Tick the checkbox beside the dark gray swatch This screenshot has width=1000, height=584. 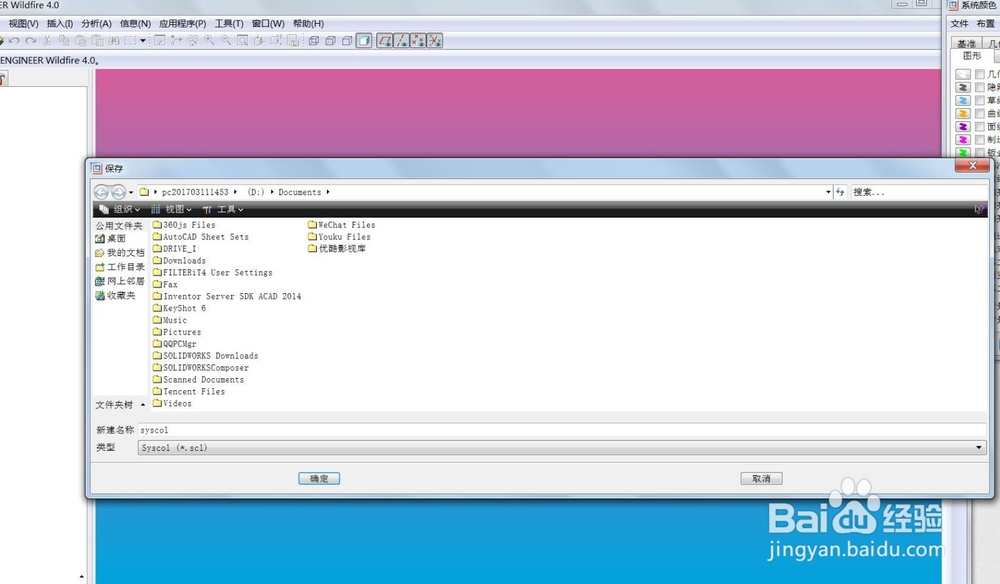[980, 87]
